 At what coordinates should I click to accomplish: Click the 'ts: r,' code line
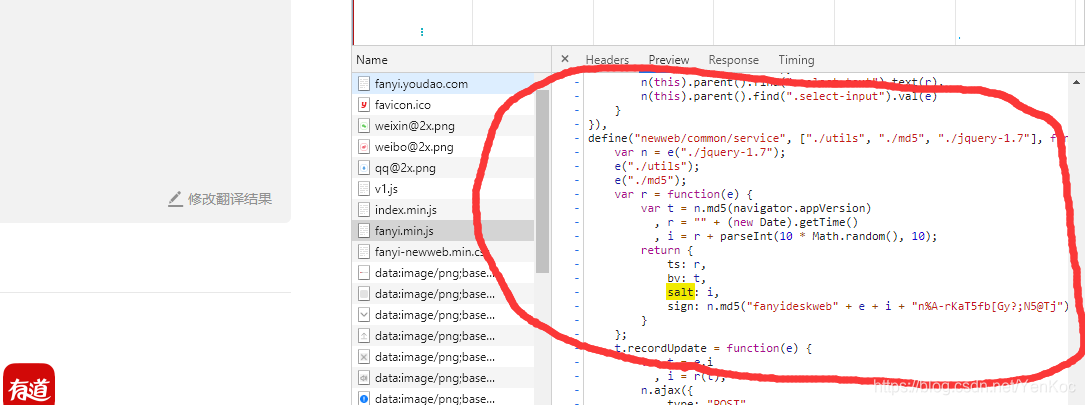coord(686,264)
